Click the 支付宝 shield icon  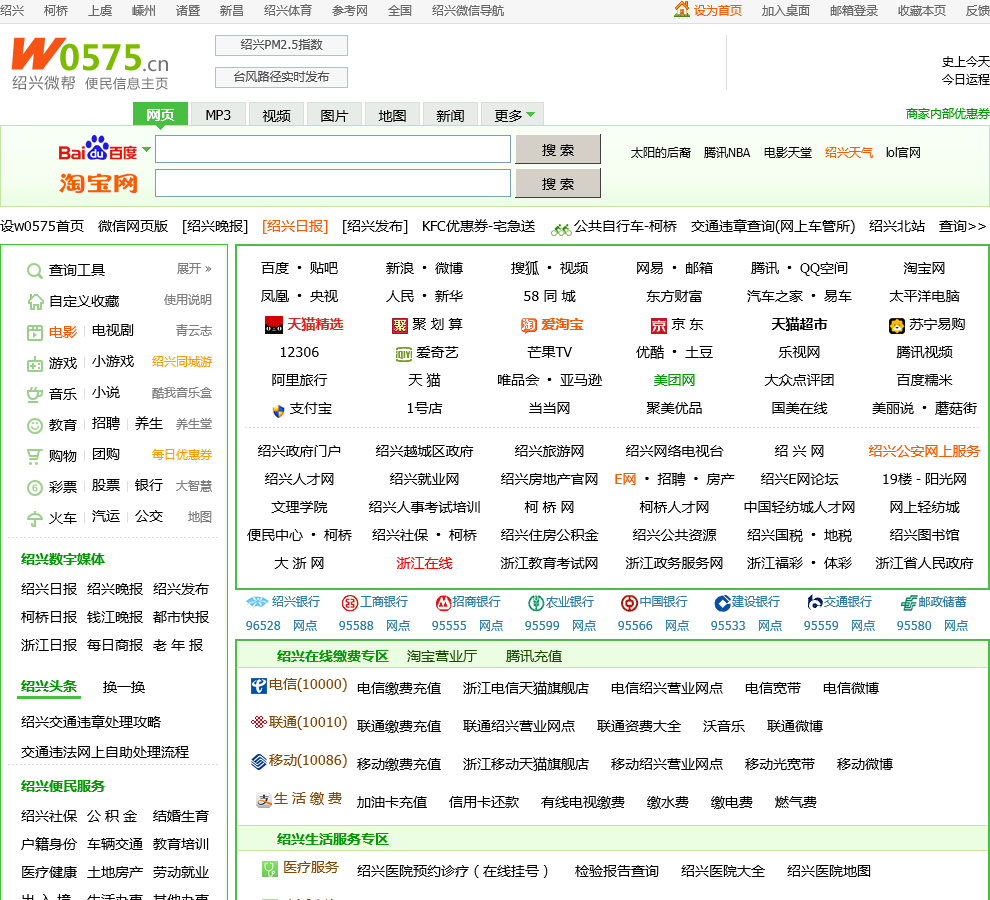click(278, 409)
